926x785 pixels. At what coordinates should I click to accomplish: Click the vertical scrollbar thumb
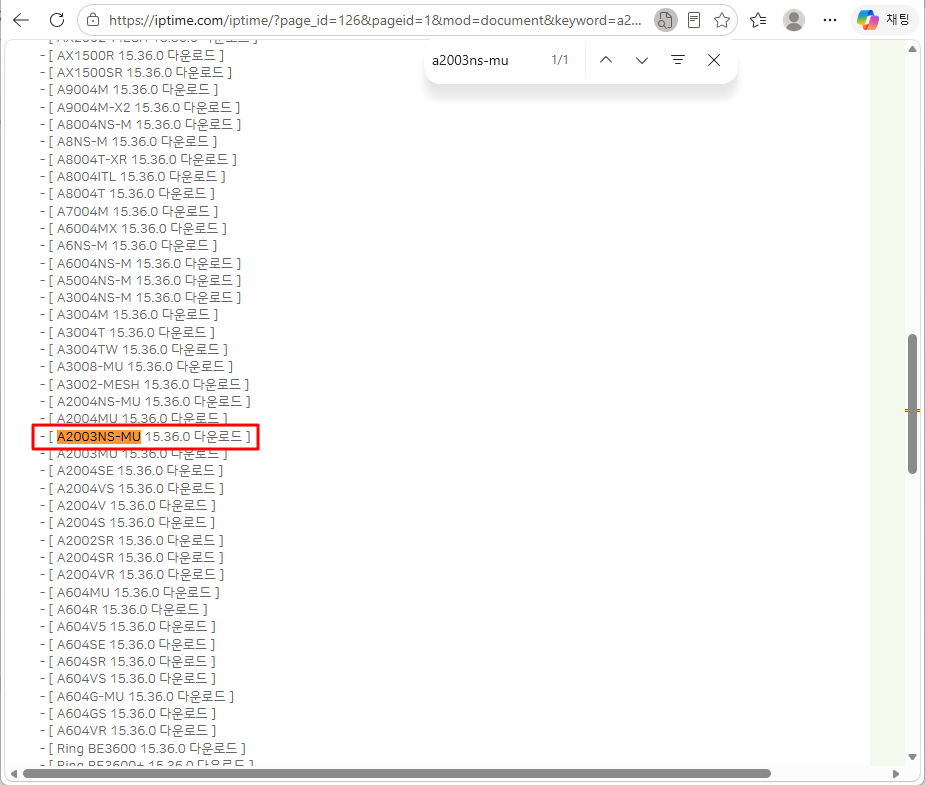pyautogui.click(x=912, y=403)
